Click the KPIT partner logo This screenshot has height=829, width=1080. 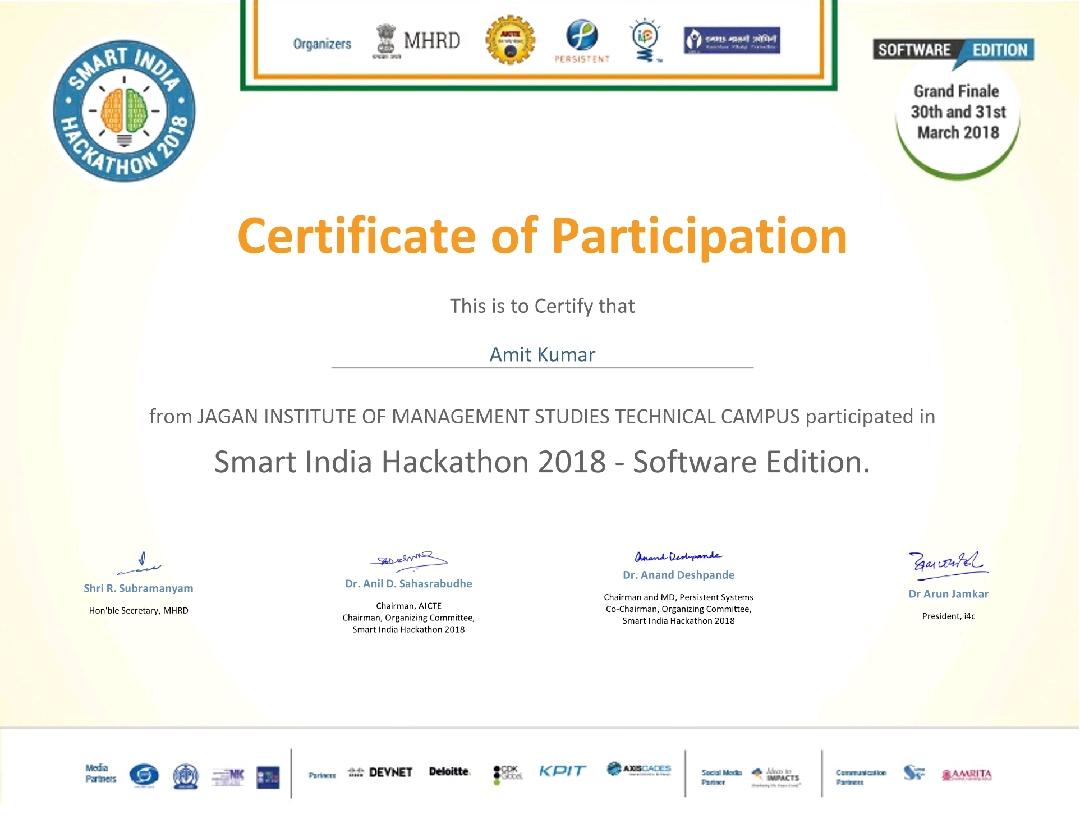click(562, 770)
